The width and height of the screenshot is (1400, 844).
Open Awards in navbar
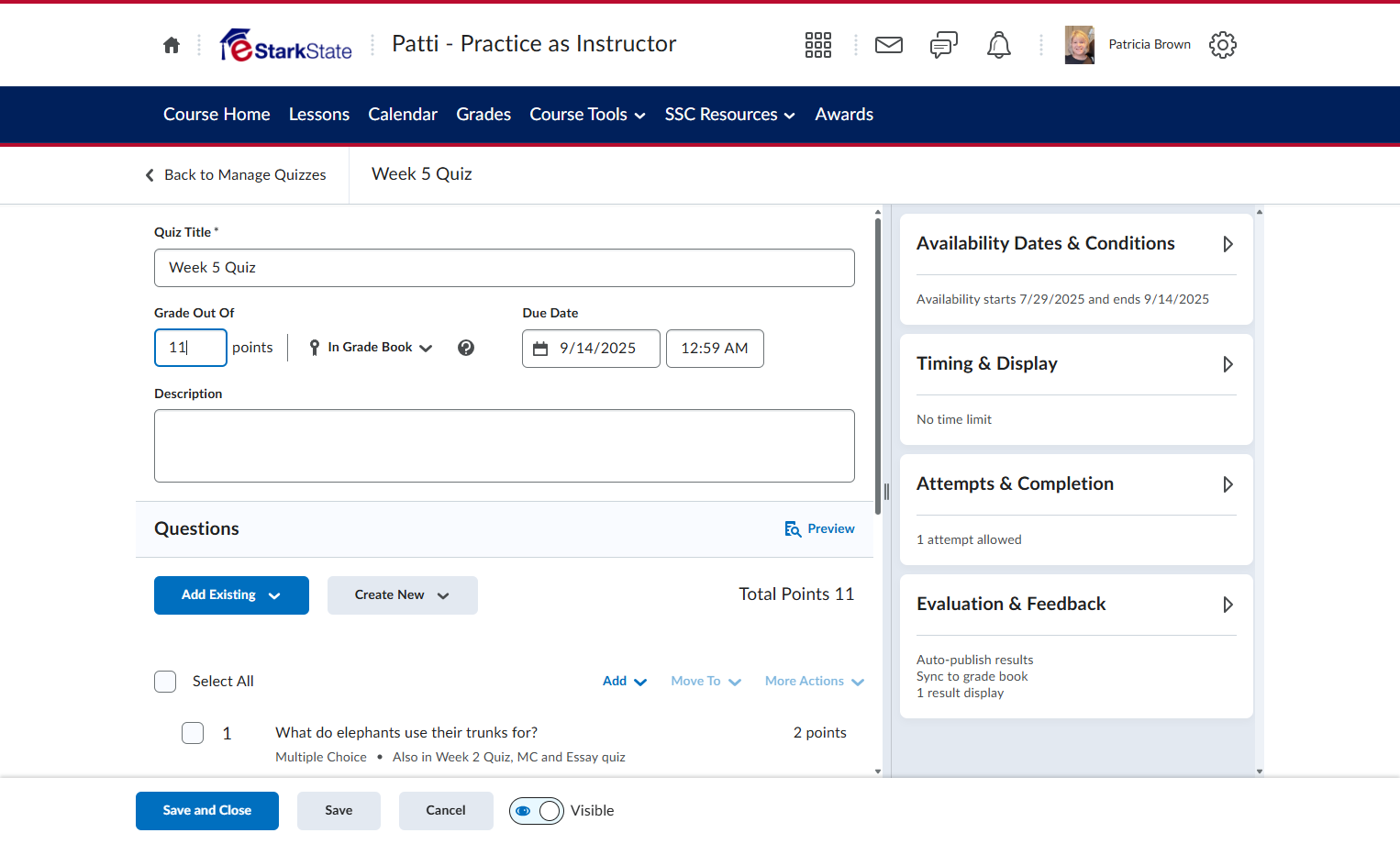tap(844, 115)
